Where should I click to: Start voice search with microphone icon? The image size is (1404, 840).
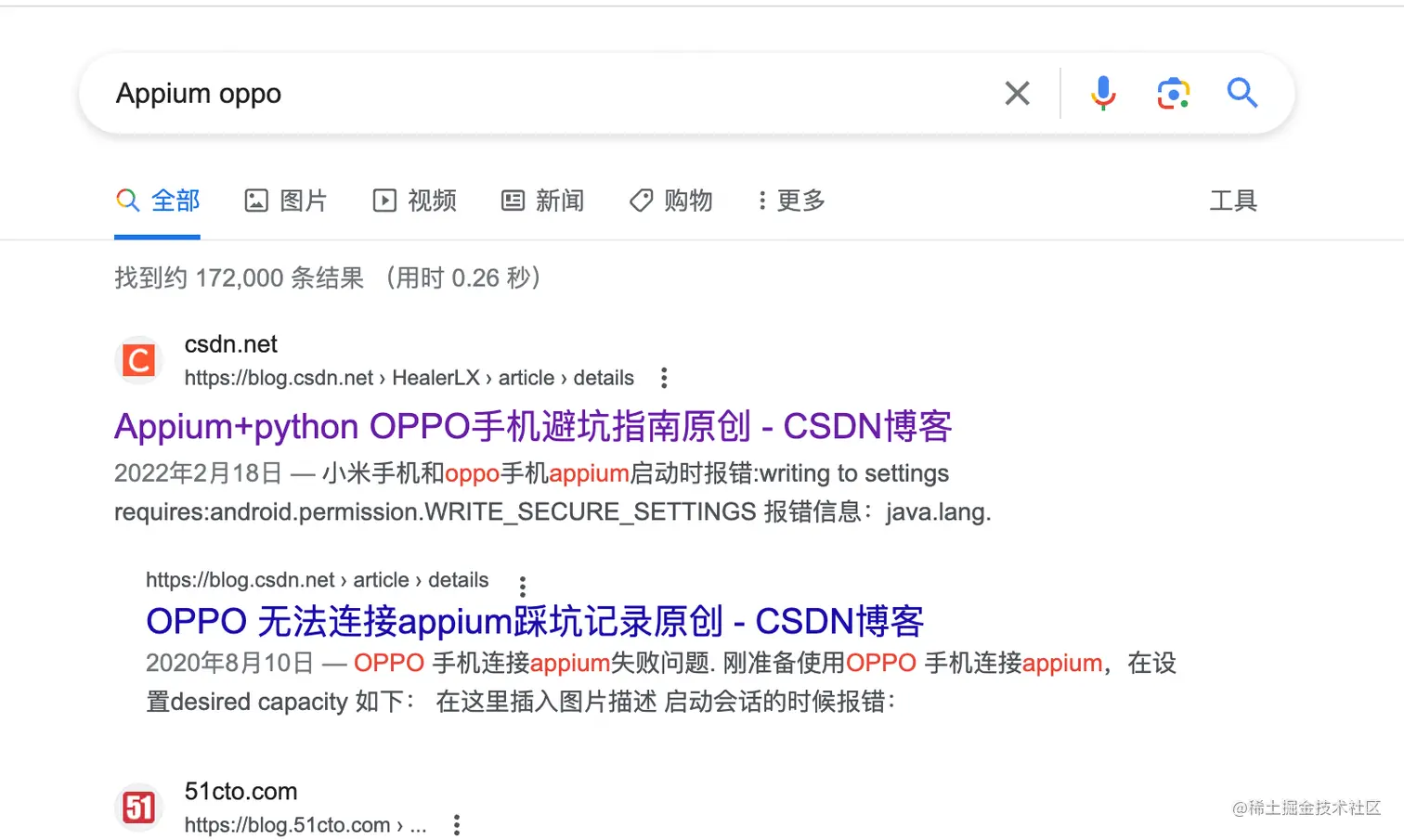[1103, 93]
